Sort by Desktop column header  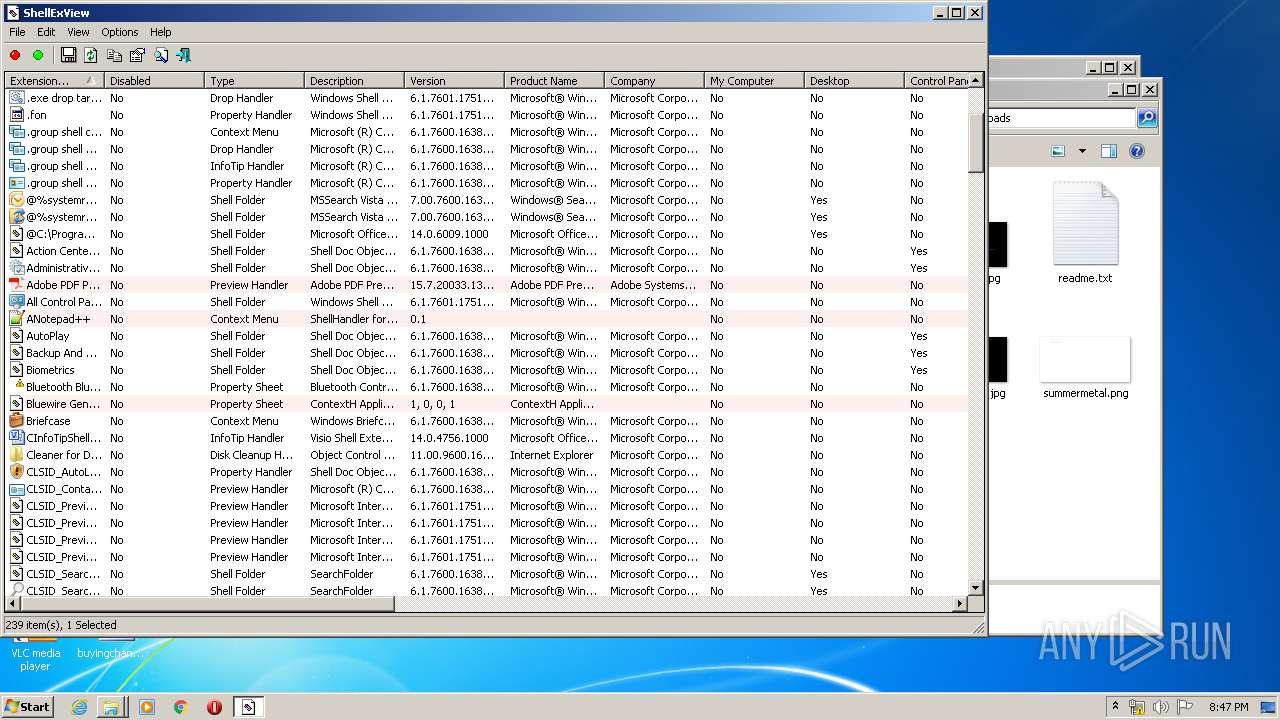click(x=854, y=81)
